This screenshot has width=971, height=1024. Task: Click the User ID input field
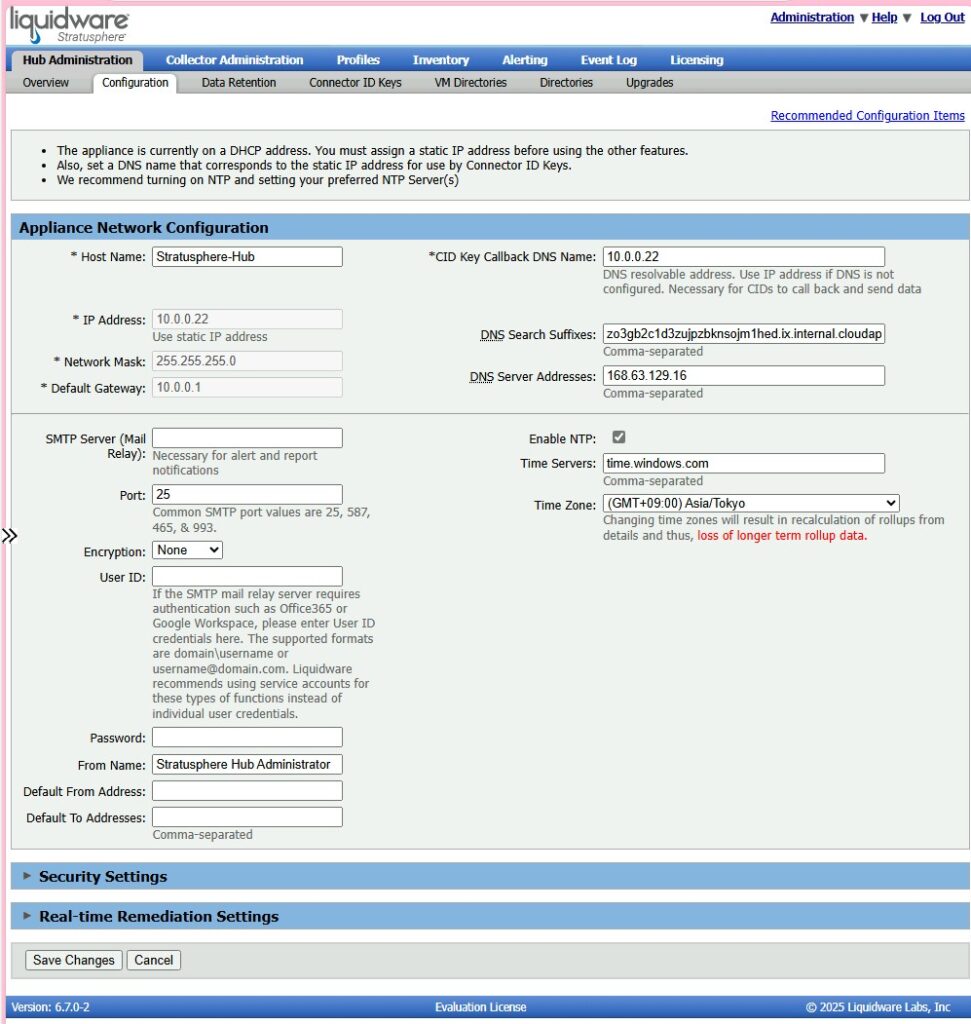pyautogui.click(x=247, y=576)
